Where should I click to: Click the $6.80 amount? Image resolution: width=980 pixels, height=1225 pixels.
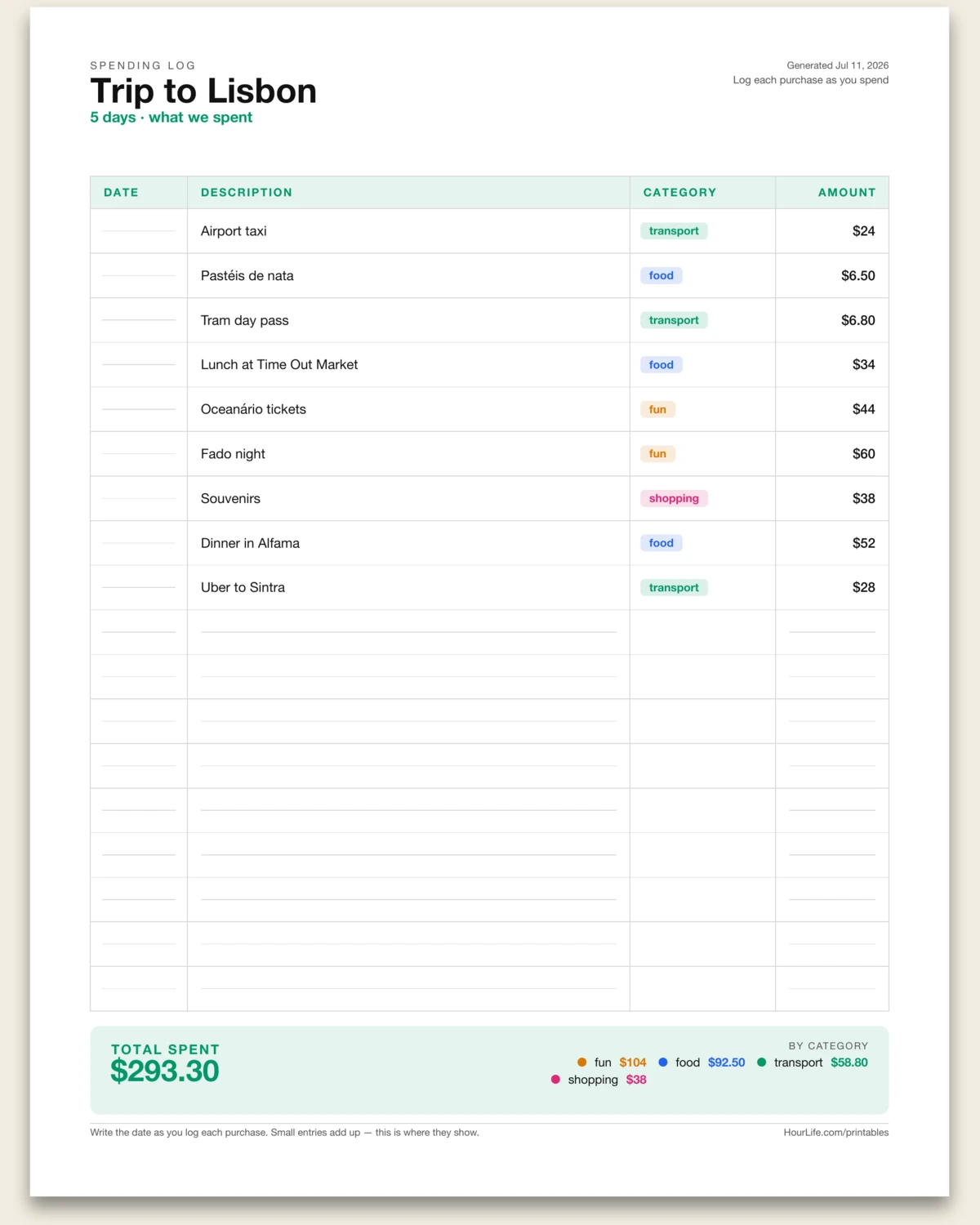pos(858,320)
